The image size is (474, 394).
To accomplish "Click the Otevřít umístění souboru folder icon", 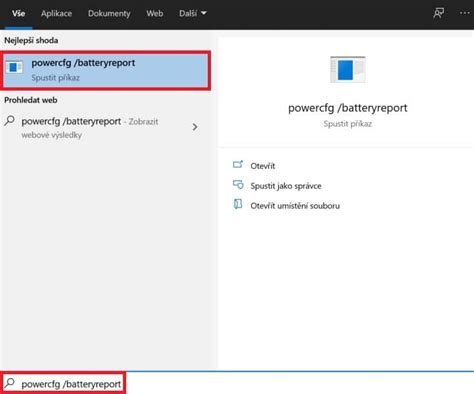I will click(238, 204).
